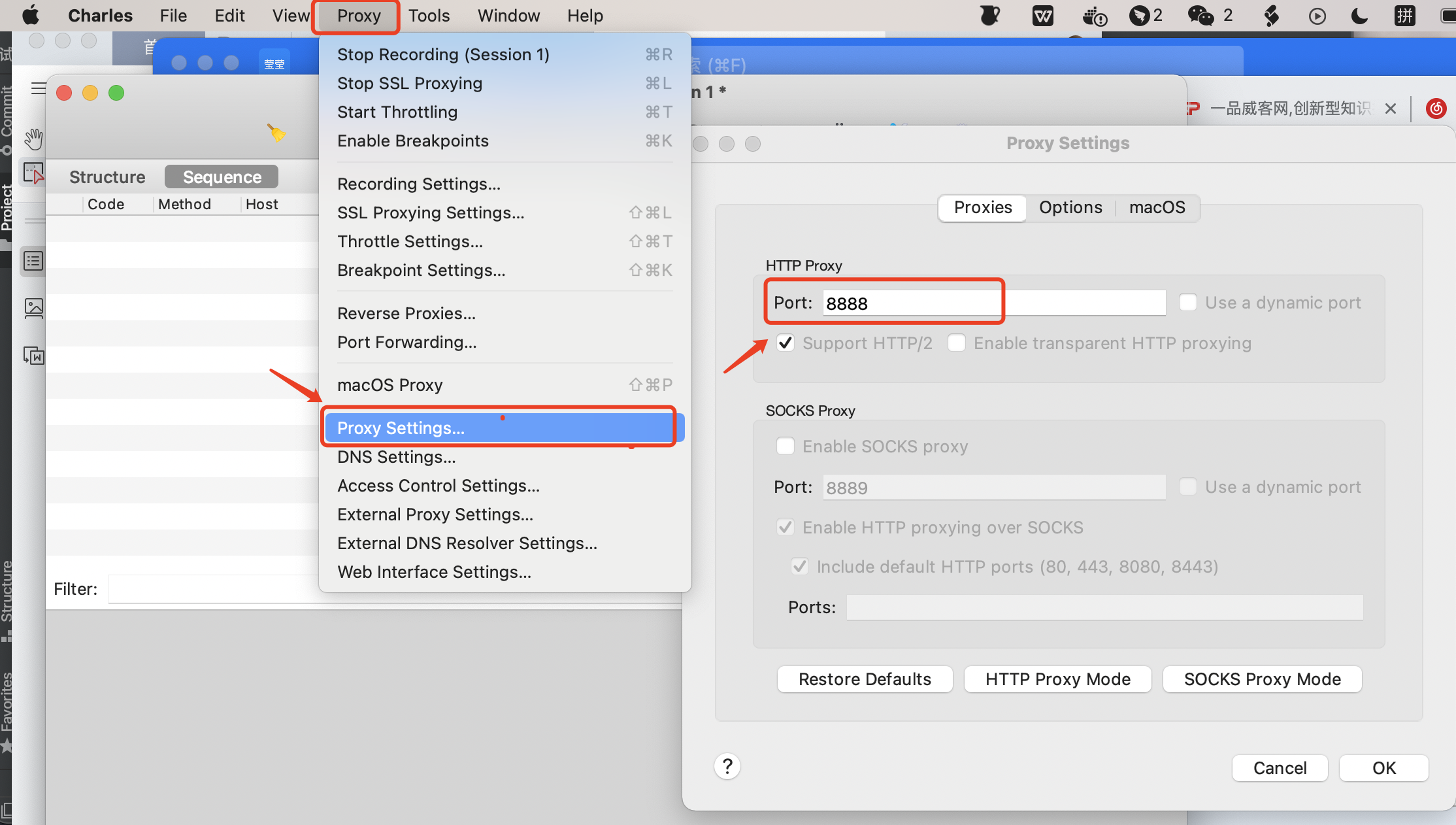Viewport: 1456px width, 825px height.
Task: Choose Start Throttling menu item
Action: [505, 112]
